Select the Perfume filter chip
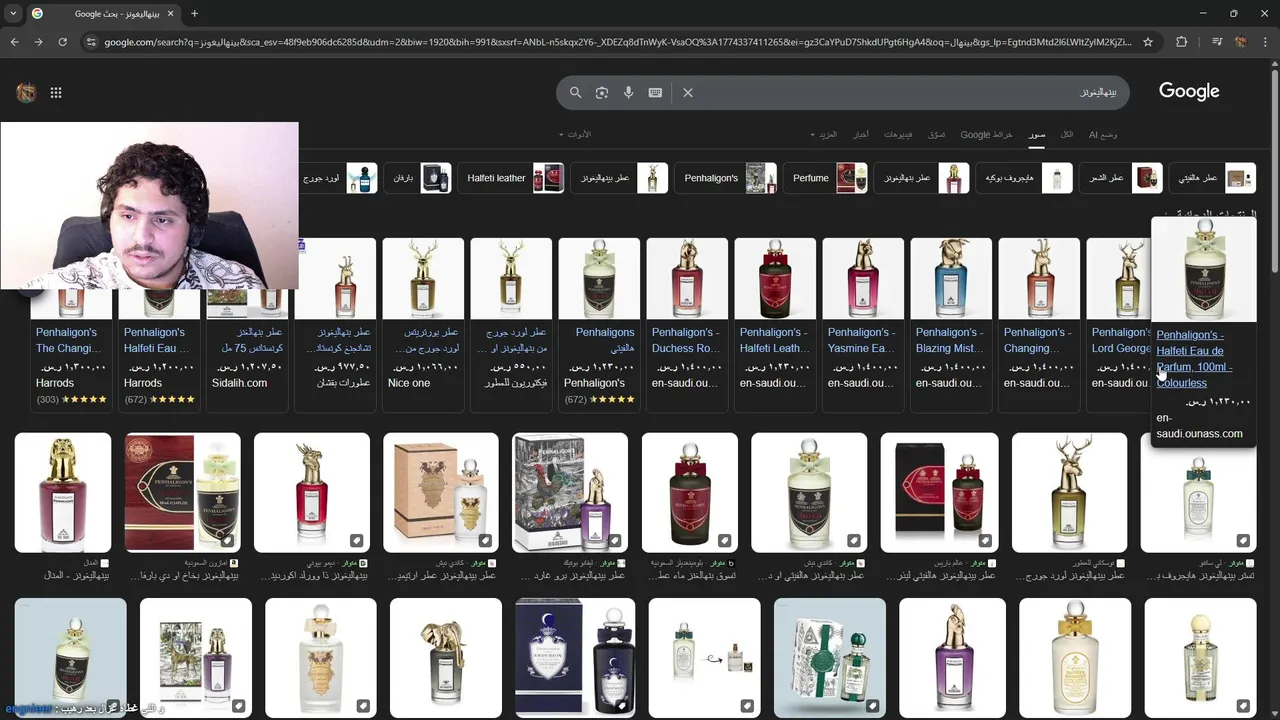The height and width of the screenshot is (720, 1280). click(826, 178)
